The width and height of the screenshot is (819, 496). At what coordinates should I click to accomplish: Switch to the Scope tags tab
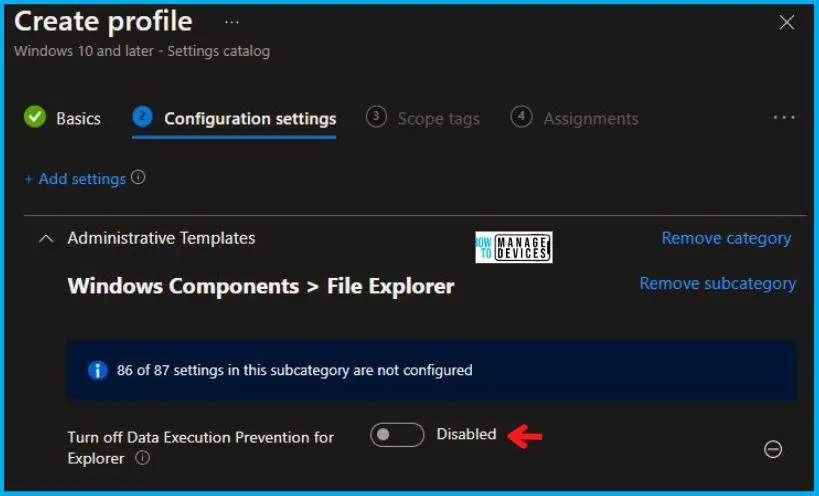point(438,119)
